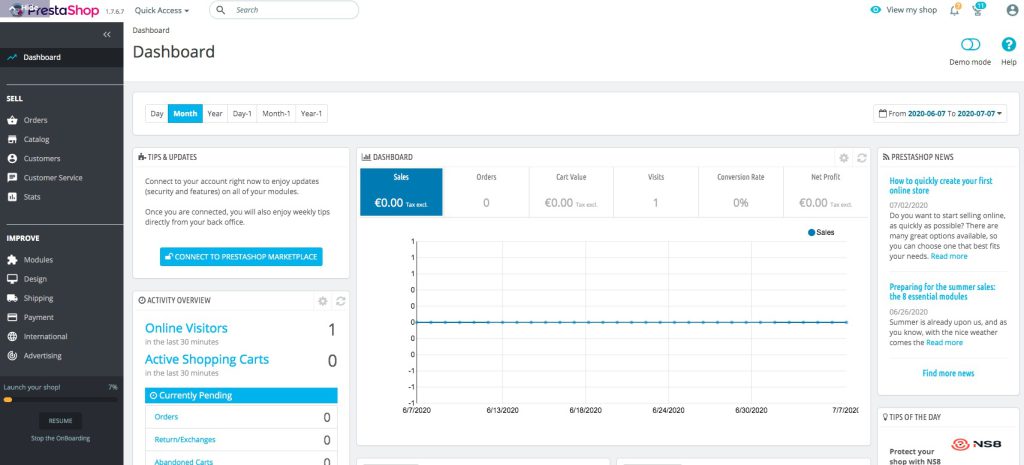Click the Design monitor icon

(12, 279)
